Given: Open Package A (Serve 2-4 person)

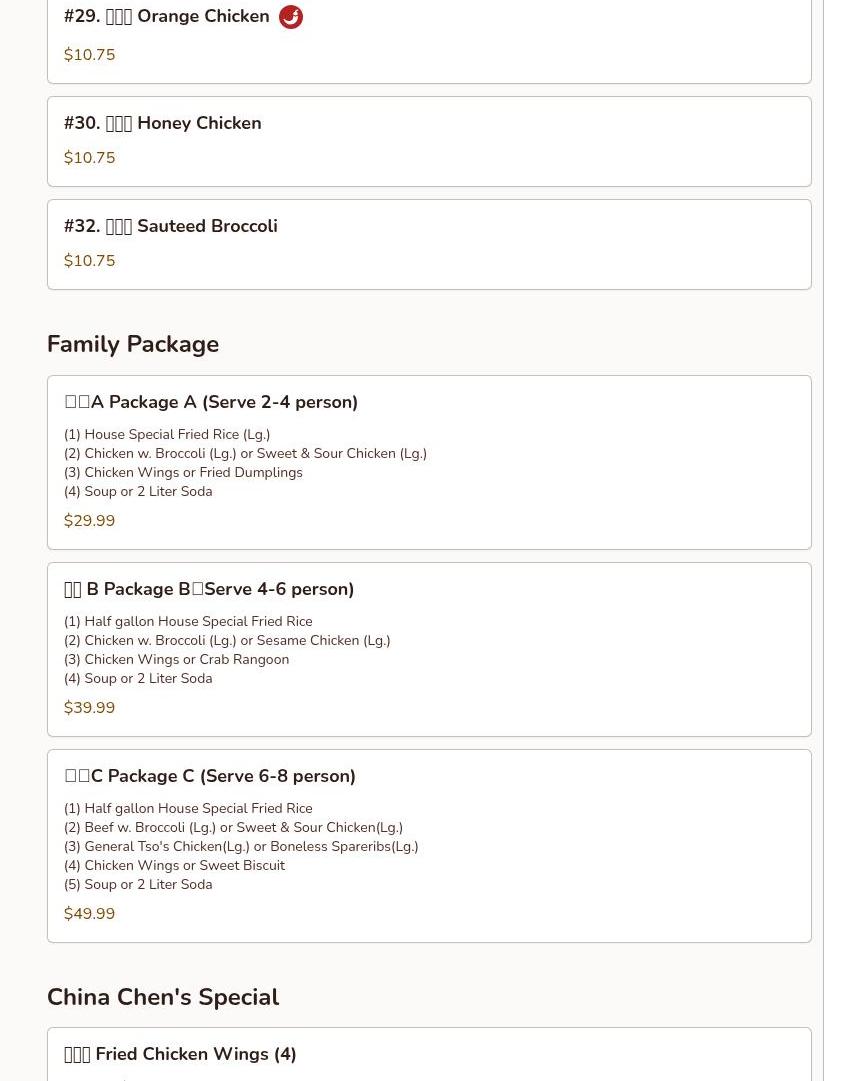Looking at the screenshot, I should coord(211,402).
